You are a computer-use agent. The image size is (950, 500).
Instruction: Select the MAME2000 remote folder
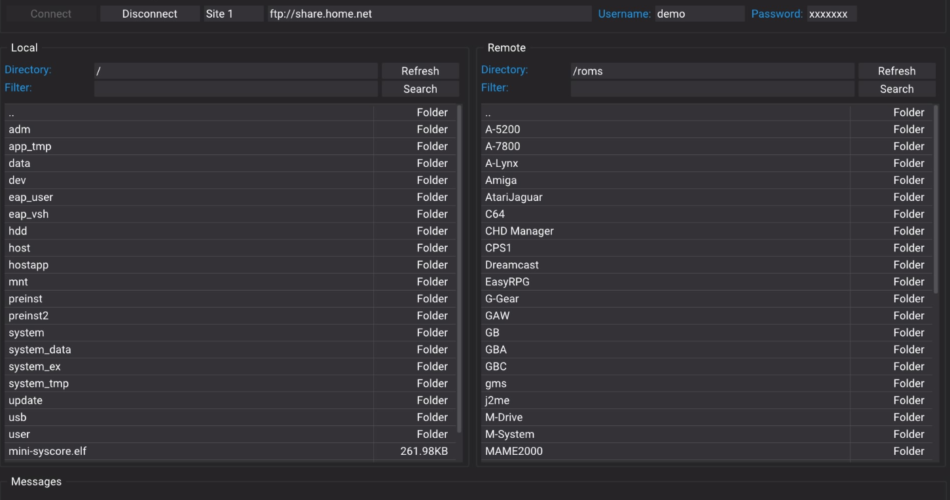point(512,452)
